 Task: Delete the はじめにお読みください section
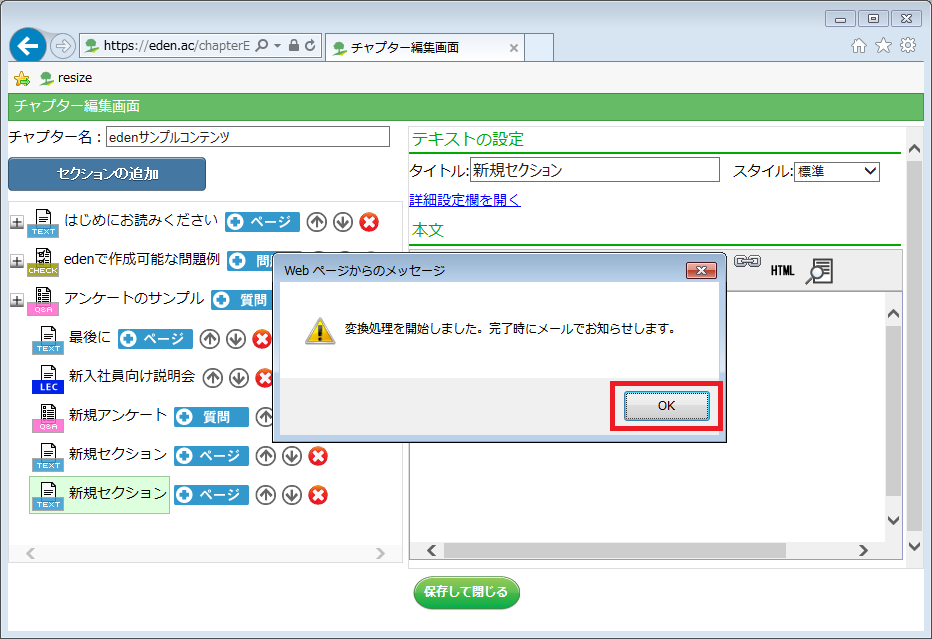(369, 222)
